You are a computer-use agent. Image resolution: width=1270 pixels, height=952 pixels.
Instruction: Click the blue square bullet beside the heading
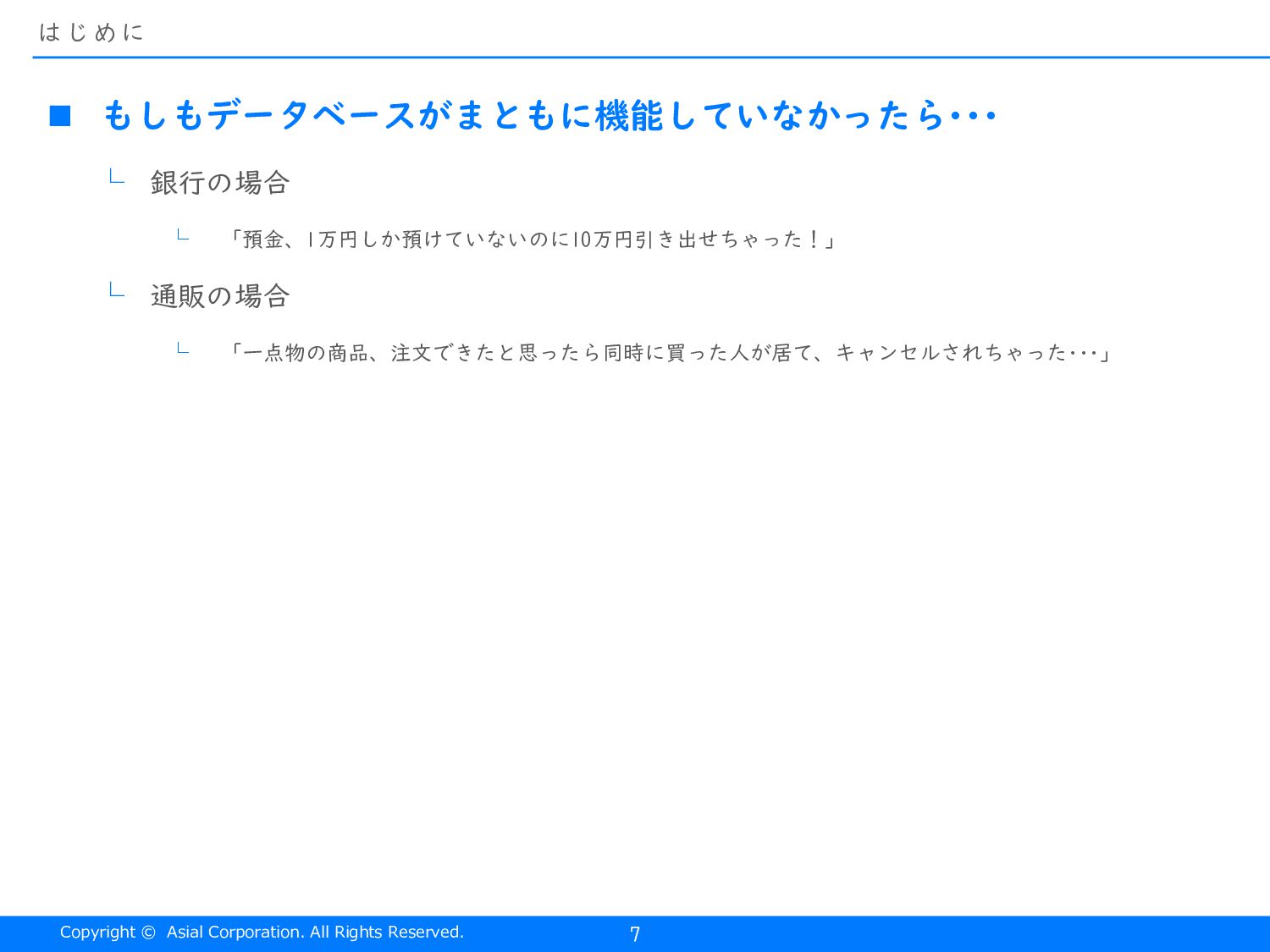point(60,116)
